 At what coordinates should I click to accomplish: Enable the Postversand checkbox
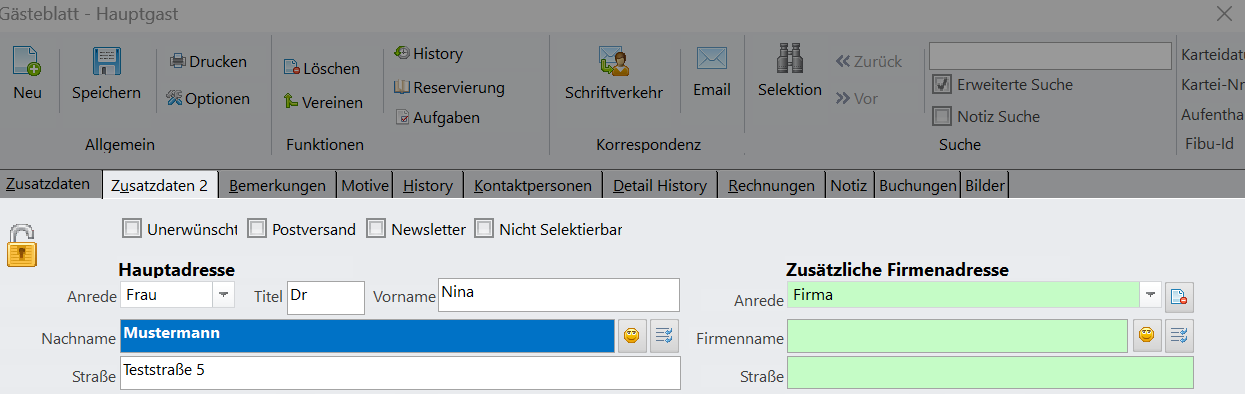tap(256, 229)
